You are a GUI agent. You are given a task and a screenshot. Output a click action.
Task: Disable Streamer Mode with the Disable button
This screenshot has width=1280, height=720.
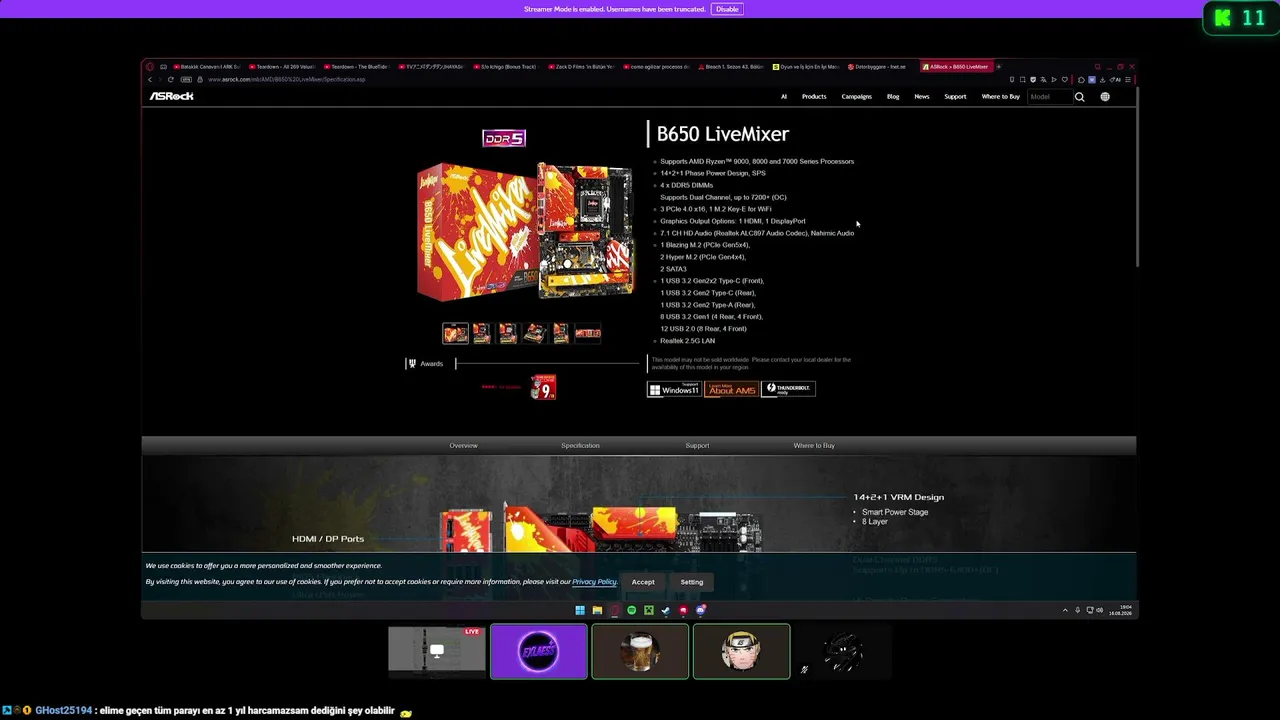tap(727, 9)
